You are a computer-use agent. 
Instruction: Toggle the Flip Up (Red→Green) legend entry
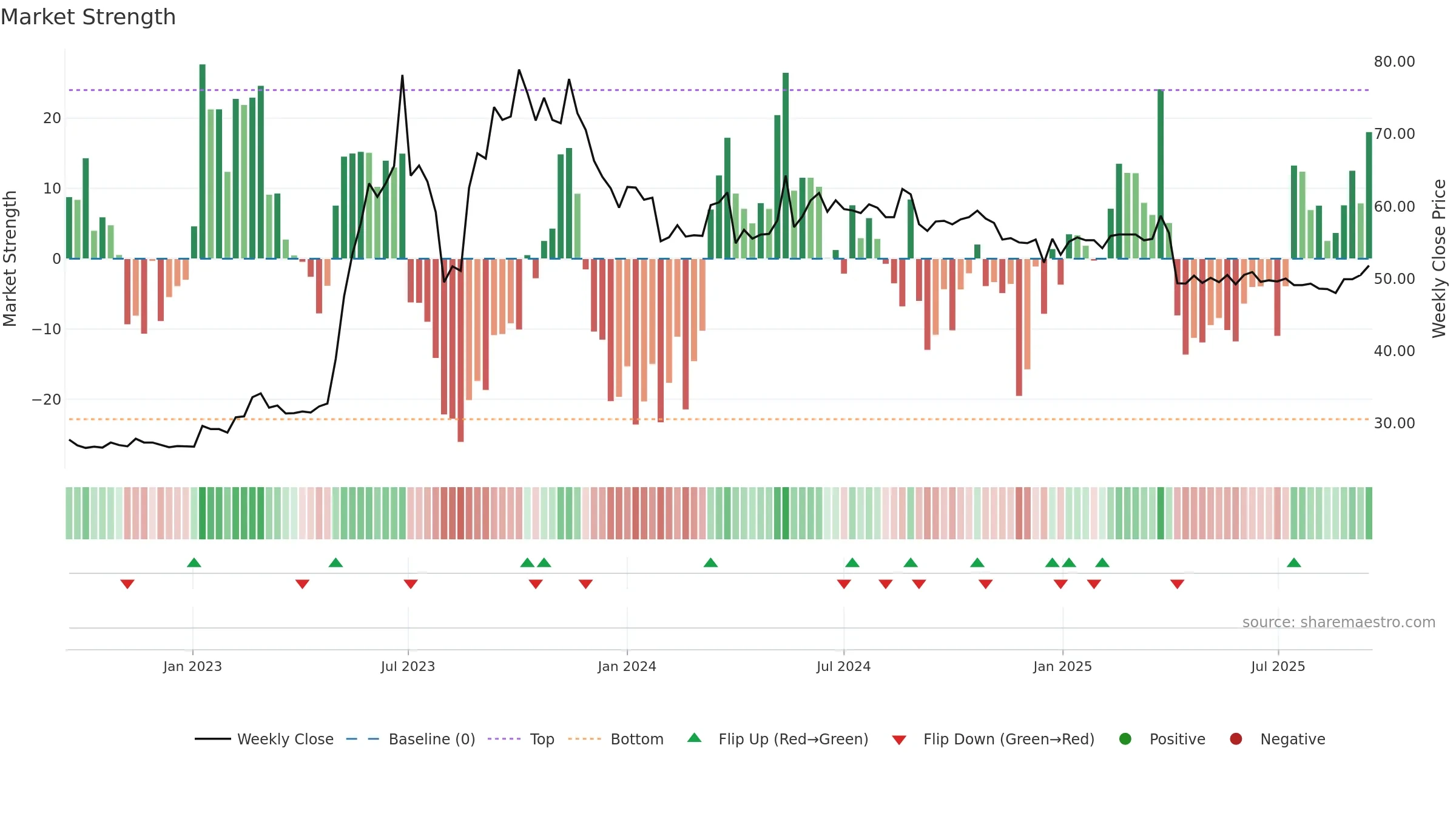778,739
